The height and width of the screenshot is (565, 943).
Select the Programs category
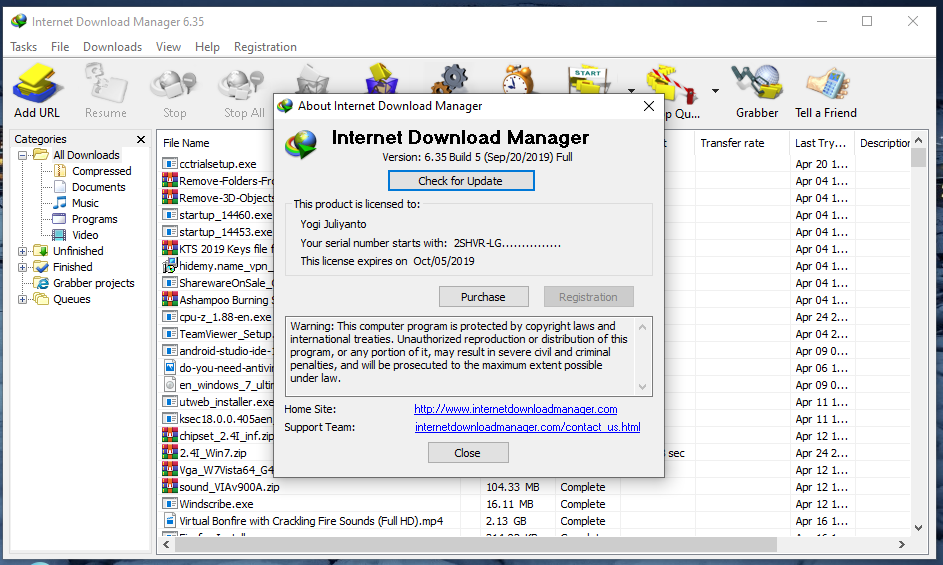94,219
